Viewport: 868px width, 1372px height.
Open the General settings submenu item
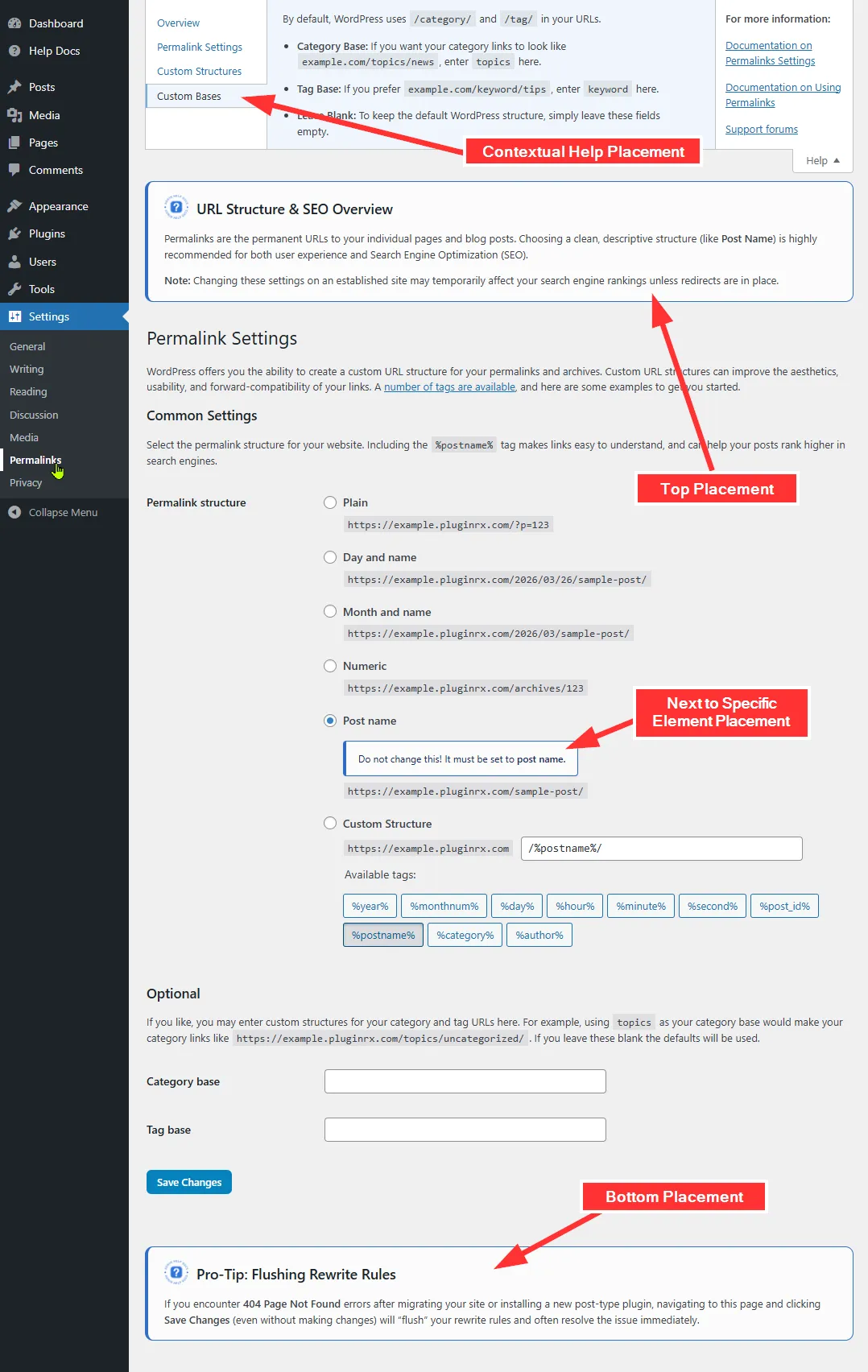pos(27,346)
